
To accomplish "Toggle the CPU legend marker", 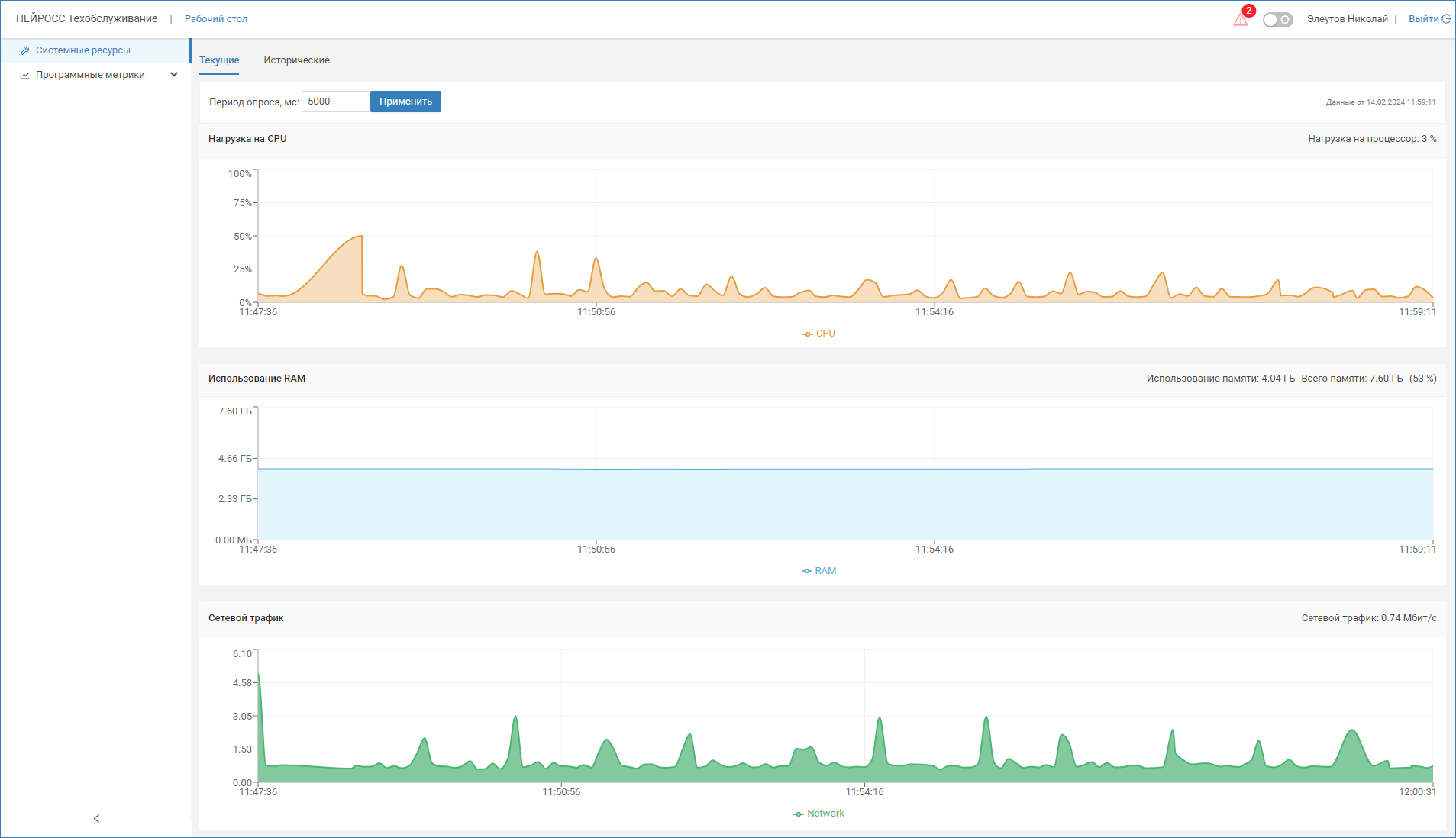I will 808,334.
